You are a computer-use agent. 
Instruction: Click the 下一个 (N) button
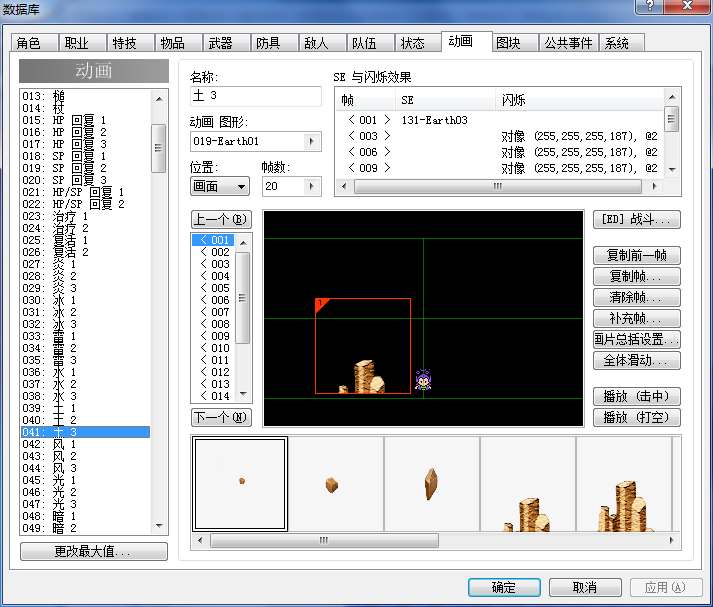[221, 417]
